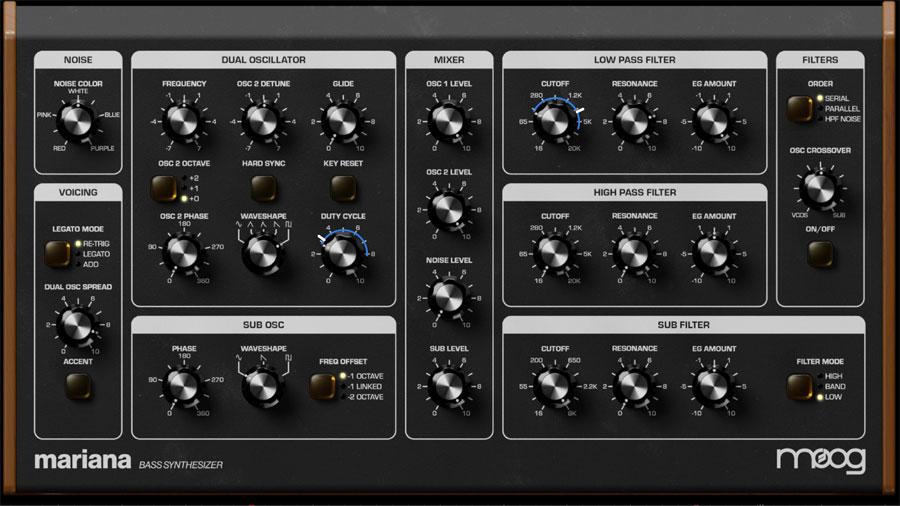Screen dimensions: 900x506
Task: Click the Dual Oscillator Frequency knob
Action: [183, 121]
